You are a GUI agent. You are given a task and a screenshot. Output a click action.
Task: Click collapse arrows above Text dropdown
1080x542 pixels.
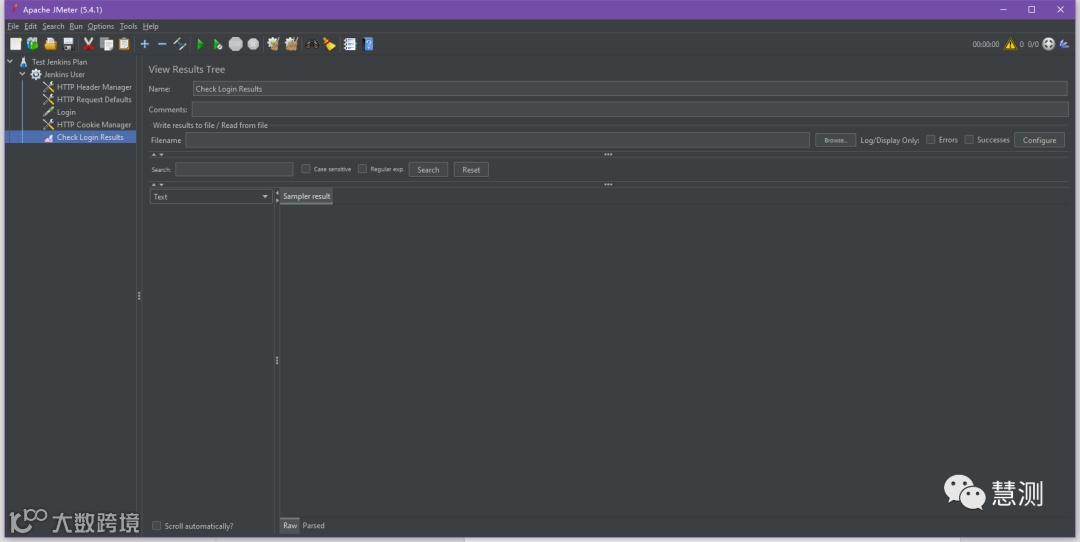tap(158, 185)
